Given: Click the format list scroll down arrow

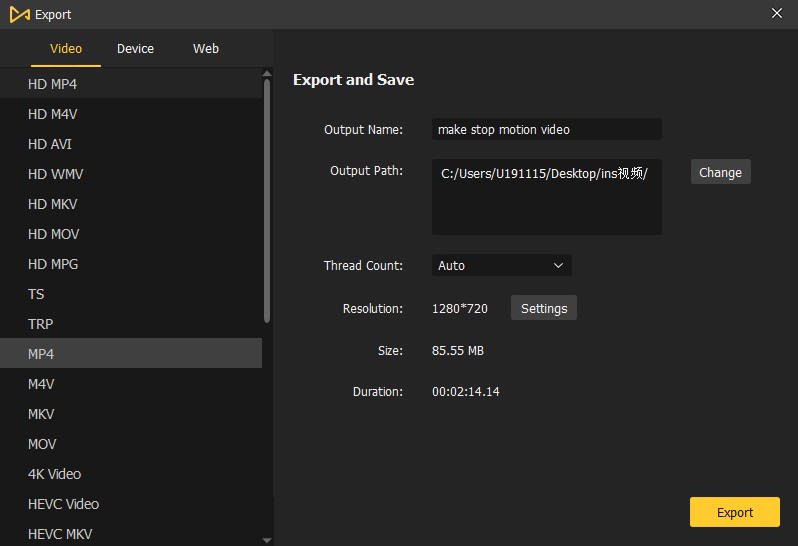Looking at the screenshot, I should [267, 540].
